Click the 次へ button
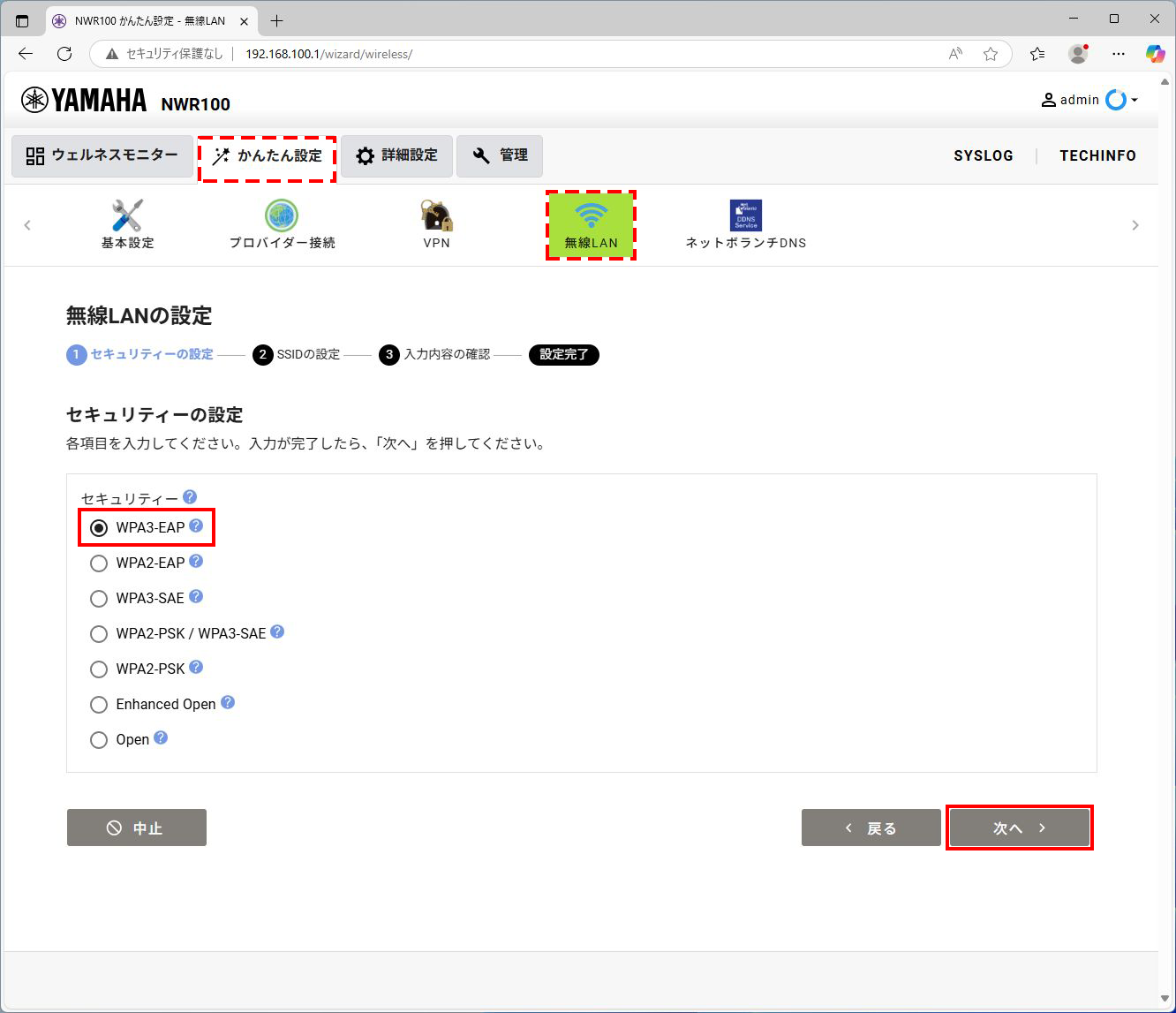Screen dimensions: 1176x1013 click(x=1020, y=828)
